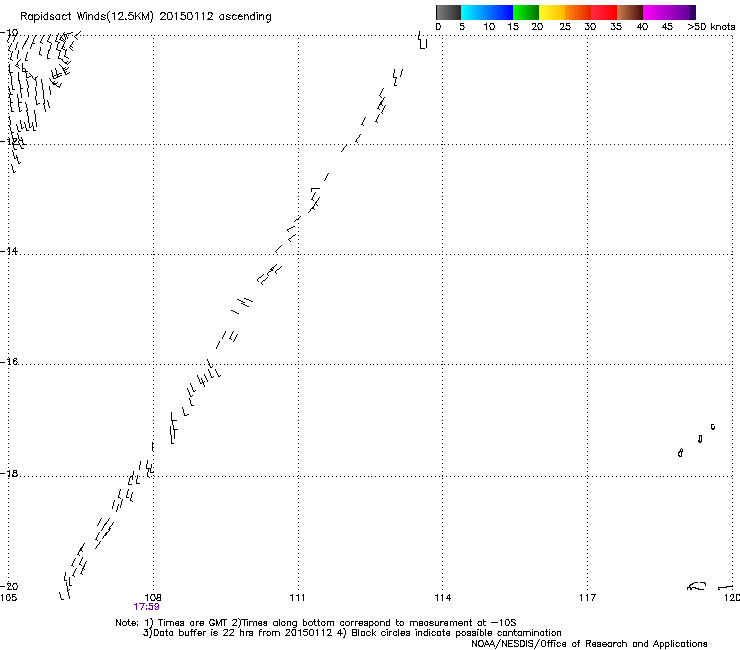740x650 pixels.
Task: Click the NOAA/NESDIS Office of Research credit text
Action: pyautogui.click(x=589, y=644)
